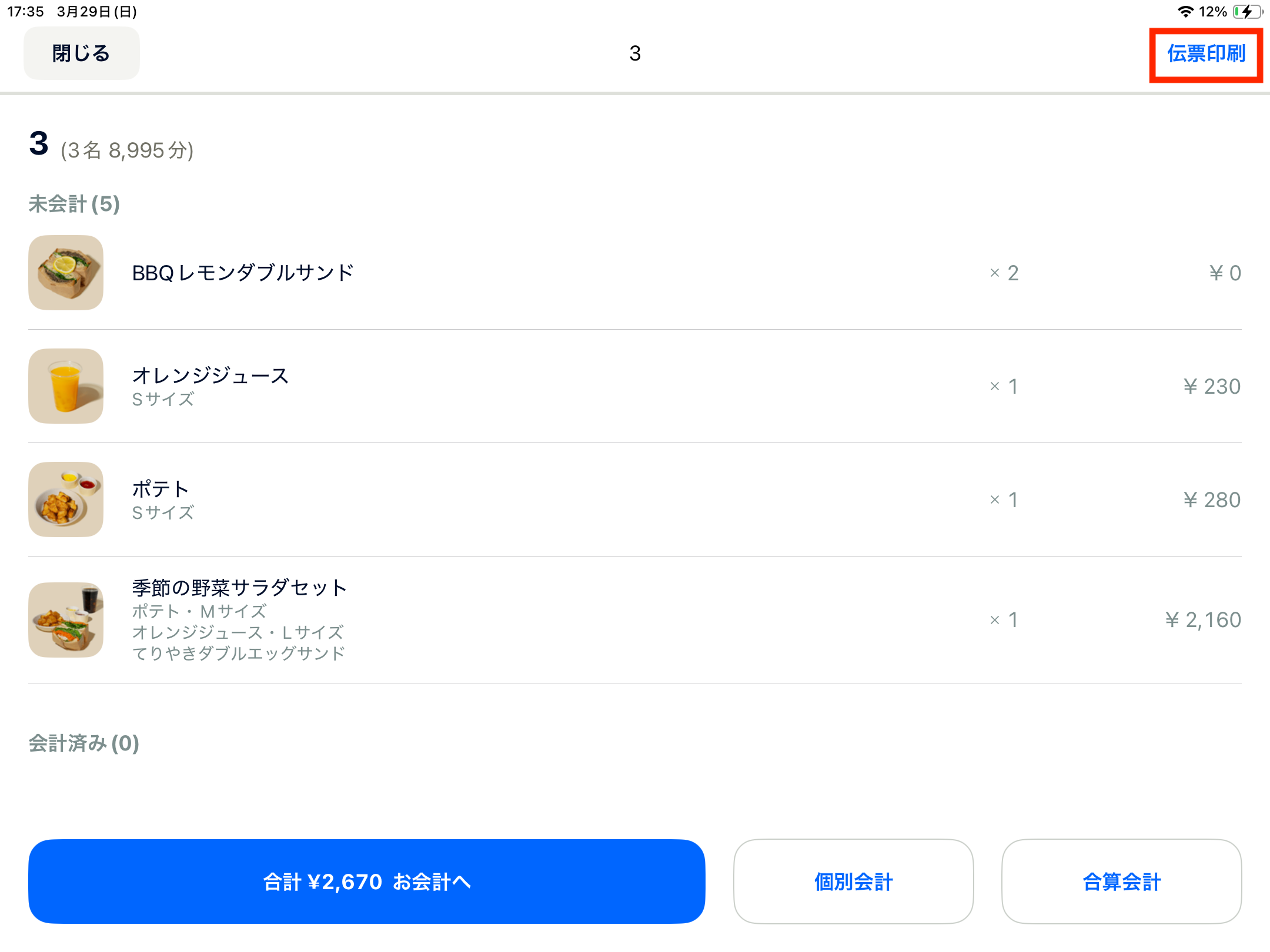This screenshot has height=952, width=1270.
Task: Select 合算会計 for combined billing
Action: pos(1121,880)
